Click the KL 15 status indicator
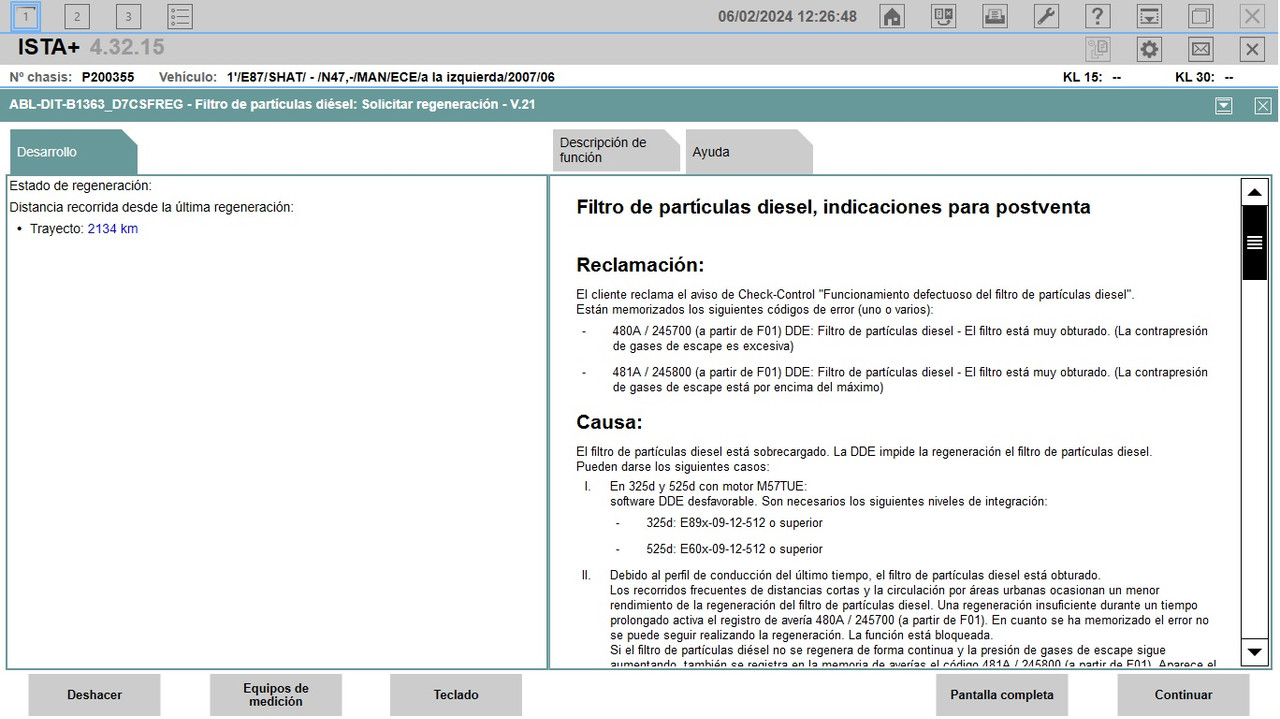1280x719 pixels. point(1091,77)
